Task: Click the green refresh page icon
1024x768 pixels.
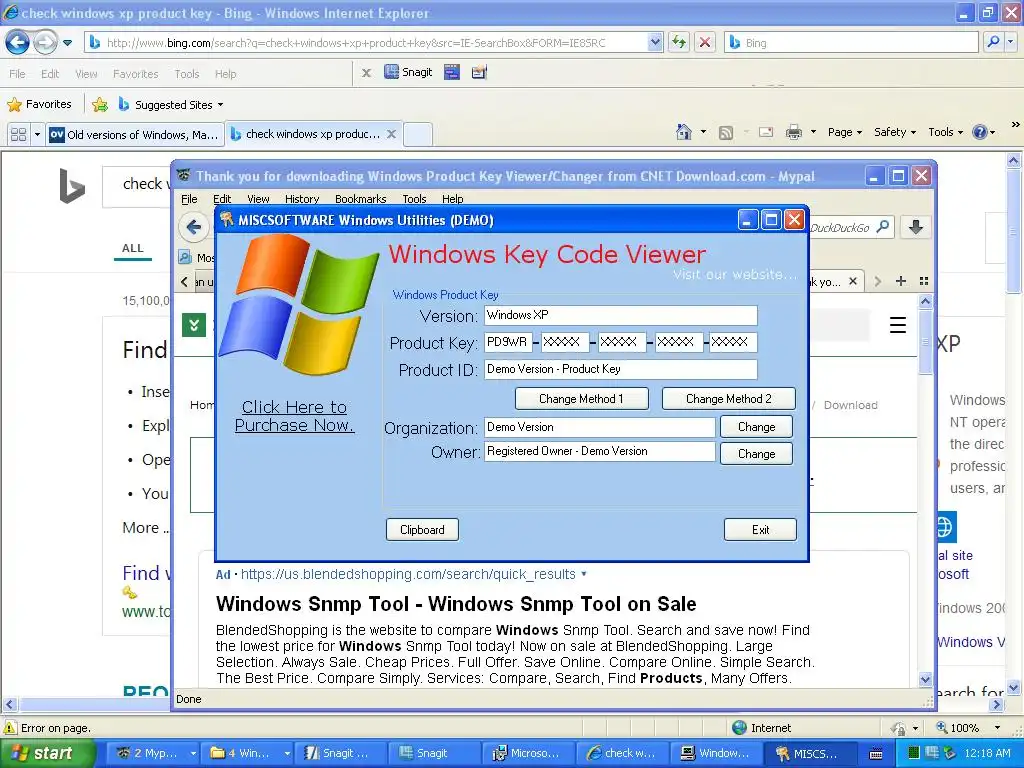Action: coord(679,43)
